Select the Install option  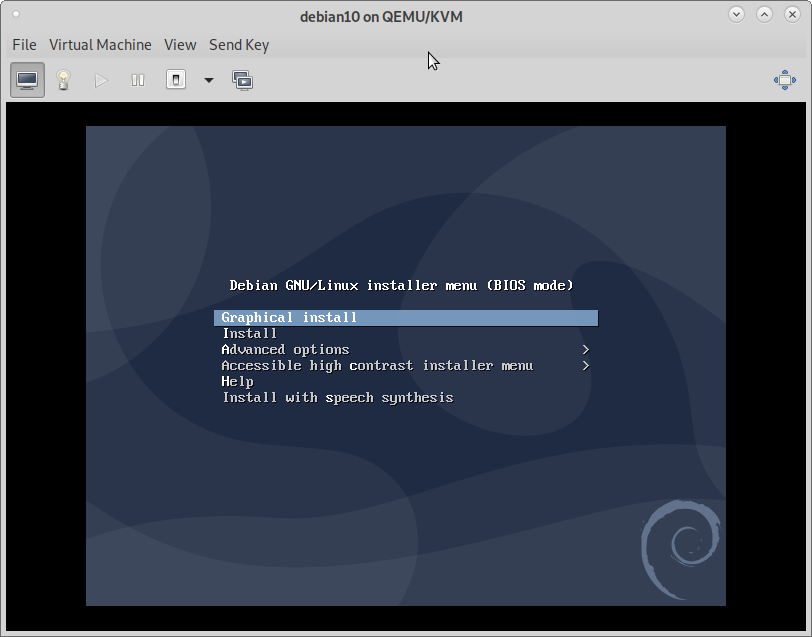tap(250, 334)
